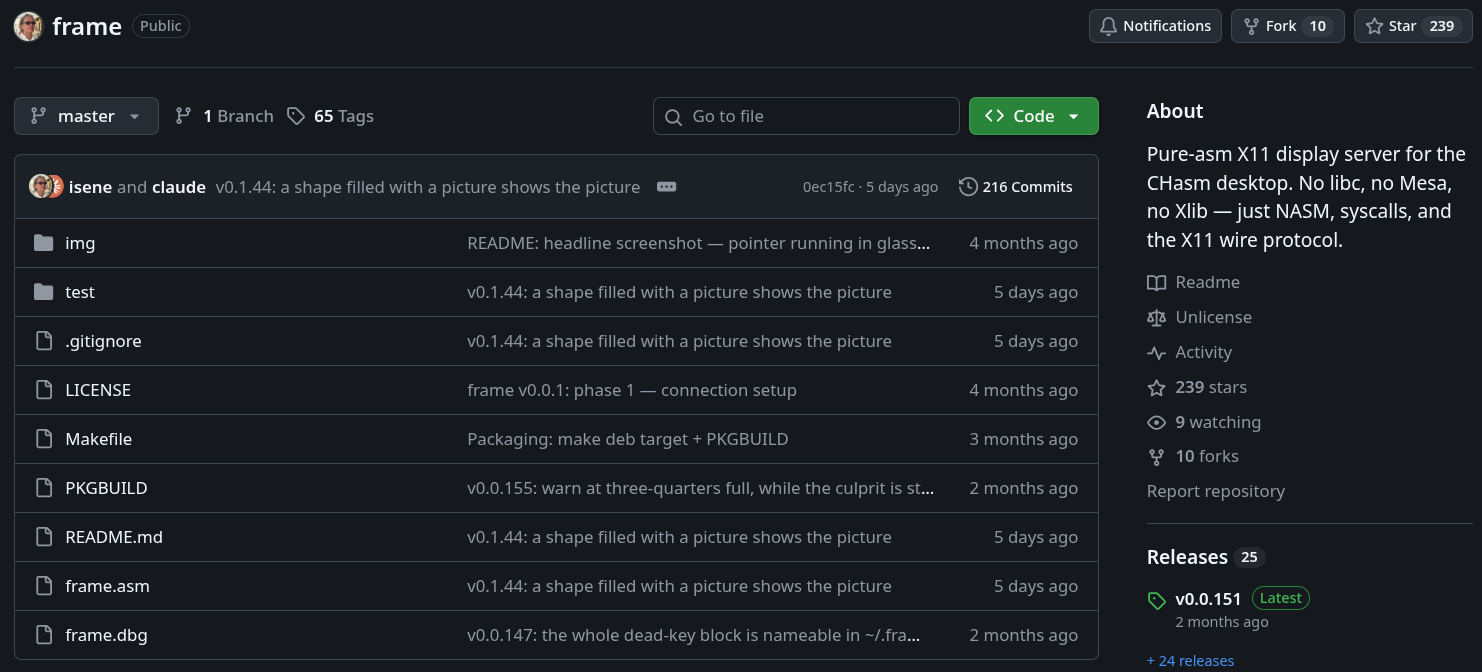Open the README.md file

(114, 537)
